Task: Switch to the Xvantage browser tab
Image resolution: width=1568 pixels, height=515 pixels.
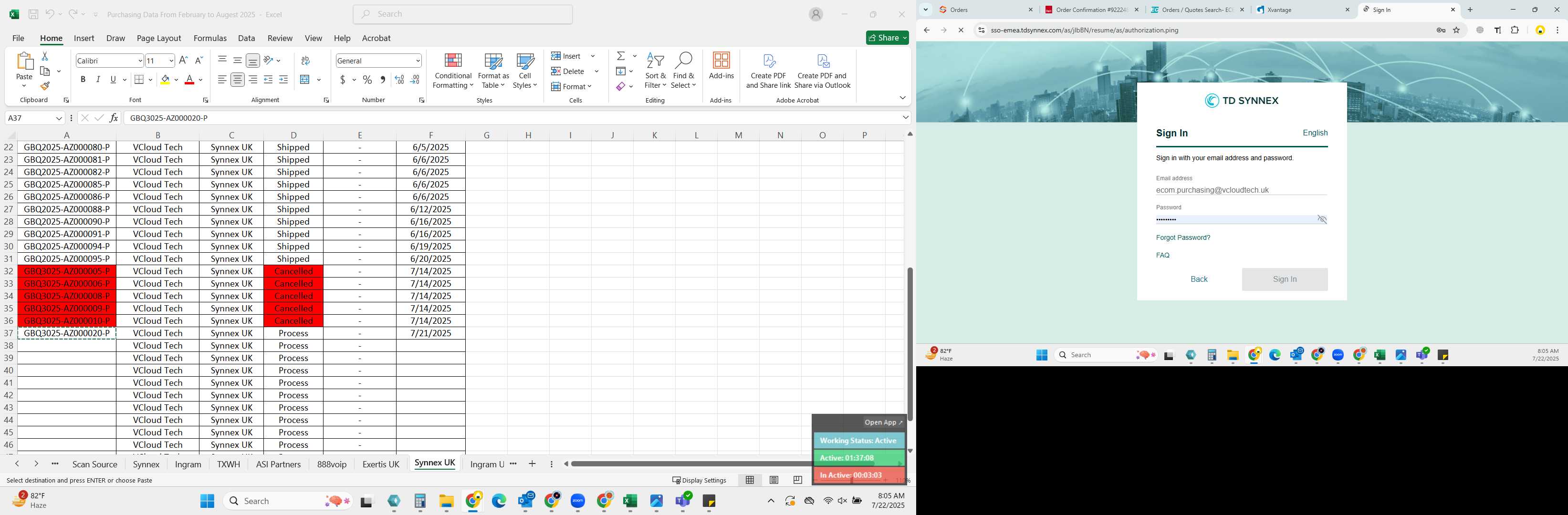Action: click(1302, 10)
